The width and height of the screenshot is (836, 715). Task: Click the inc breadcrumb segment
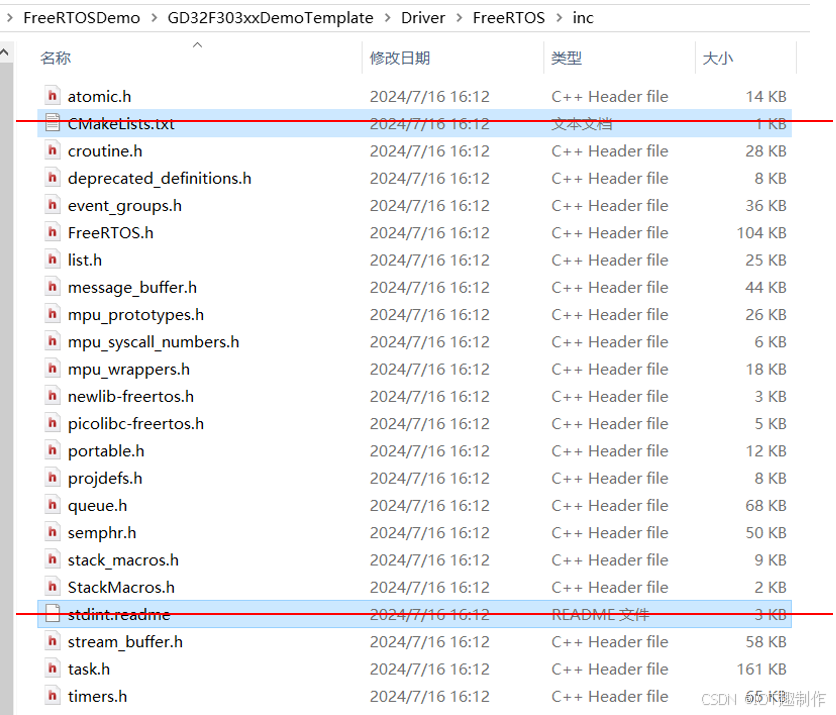click(583, 18)
